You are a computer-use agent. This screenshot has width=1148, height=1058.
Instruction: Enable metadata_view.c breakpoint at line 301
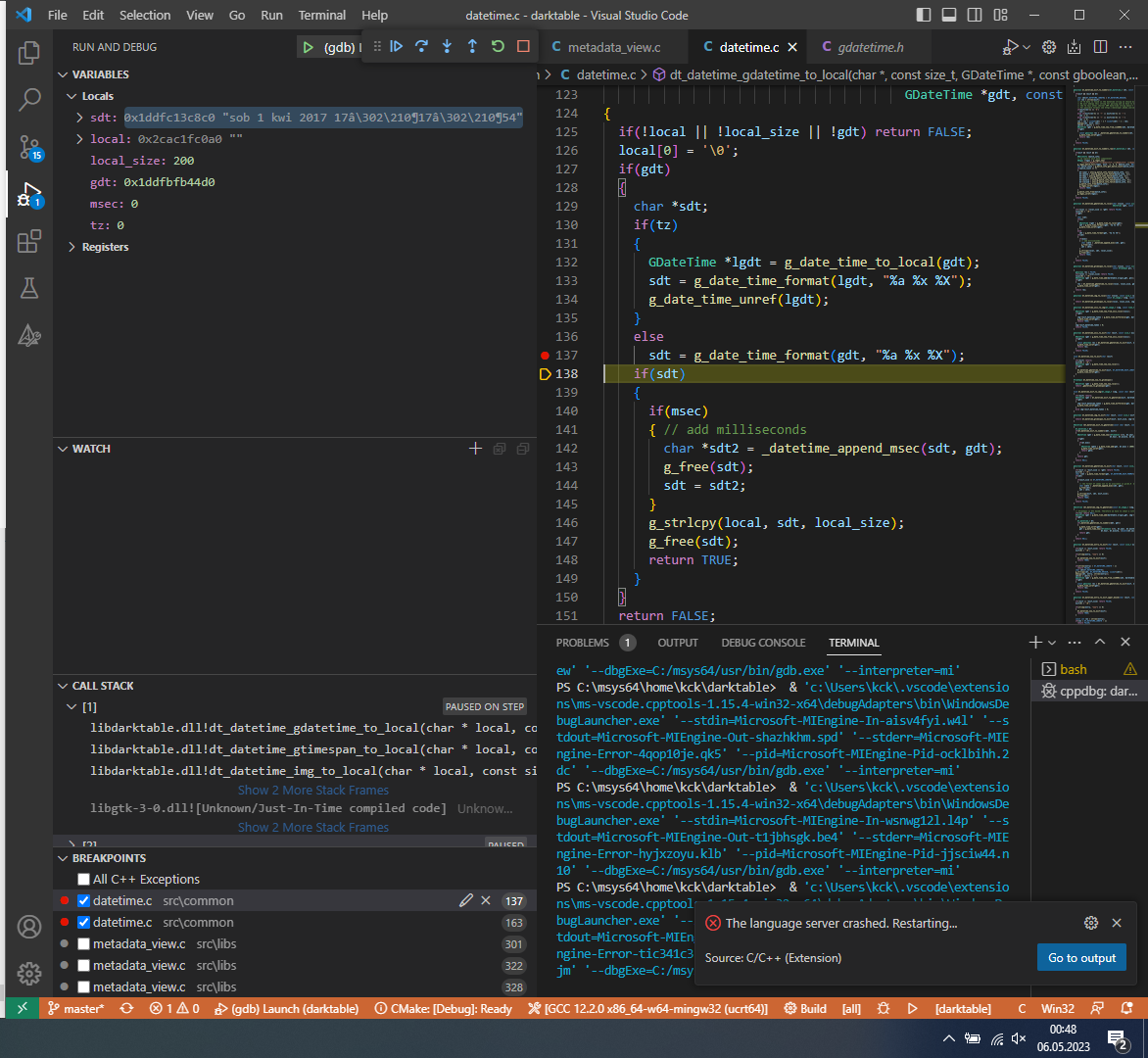(83, 944)
